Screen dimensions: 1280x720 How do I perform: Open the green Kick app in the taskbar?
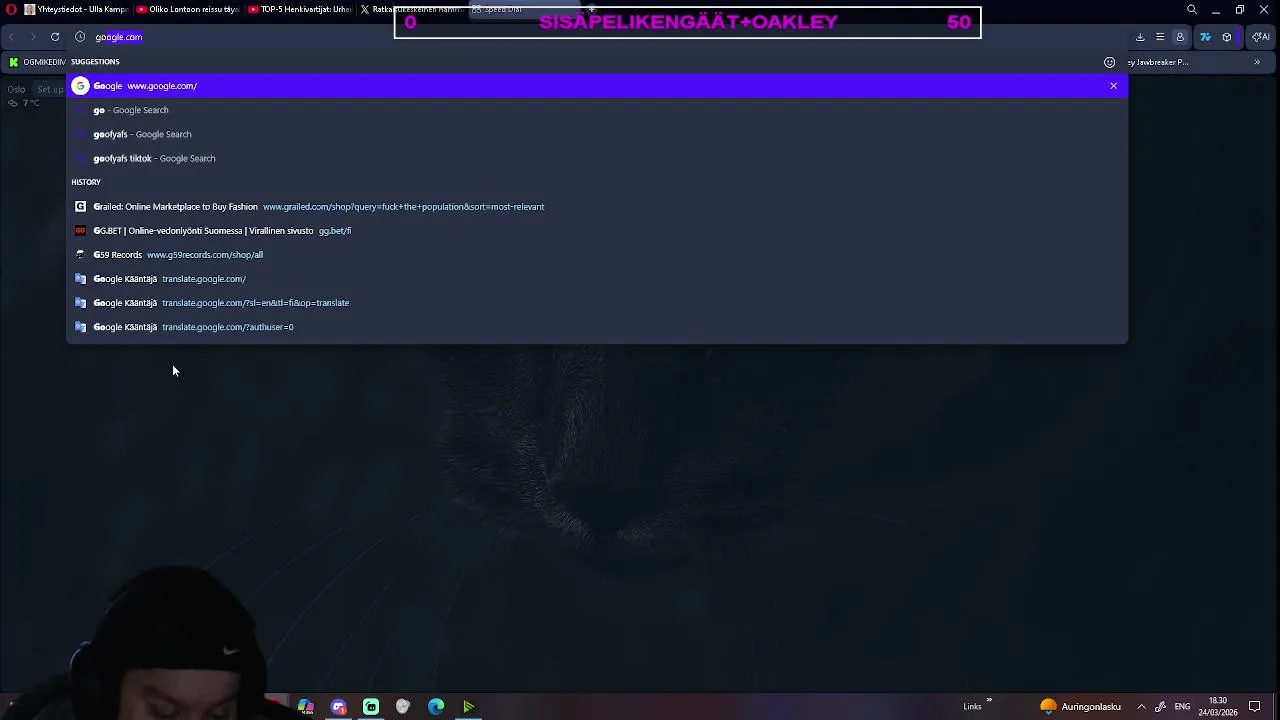tap(371, 707)
